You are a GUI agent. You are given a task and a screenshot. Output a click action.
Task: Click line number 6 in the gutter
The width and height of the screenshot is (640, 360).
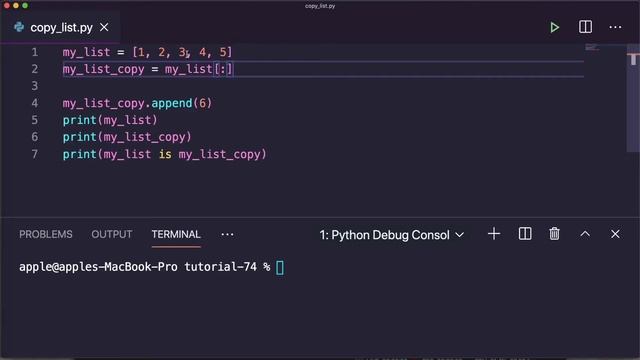tap(35, 137)
